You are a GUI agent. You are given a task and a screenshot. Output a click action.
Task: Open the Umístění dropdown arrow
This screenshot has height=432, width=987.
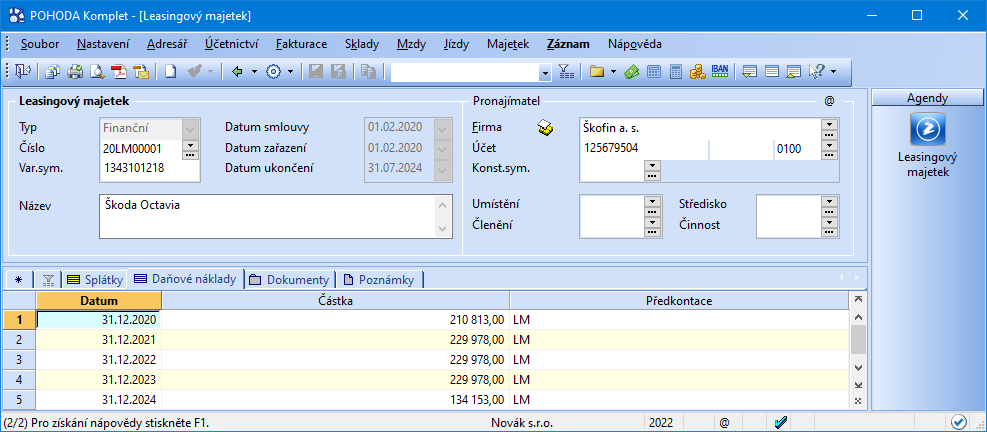point(652,200)
